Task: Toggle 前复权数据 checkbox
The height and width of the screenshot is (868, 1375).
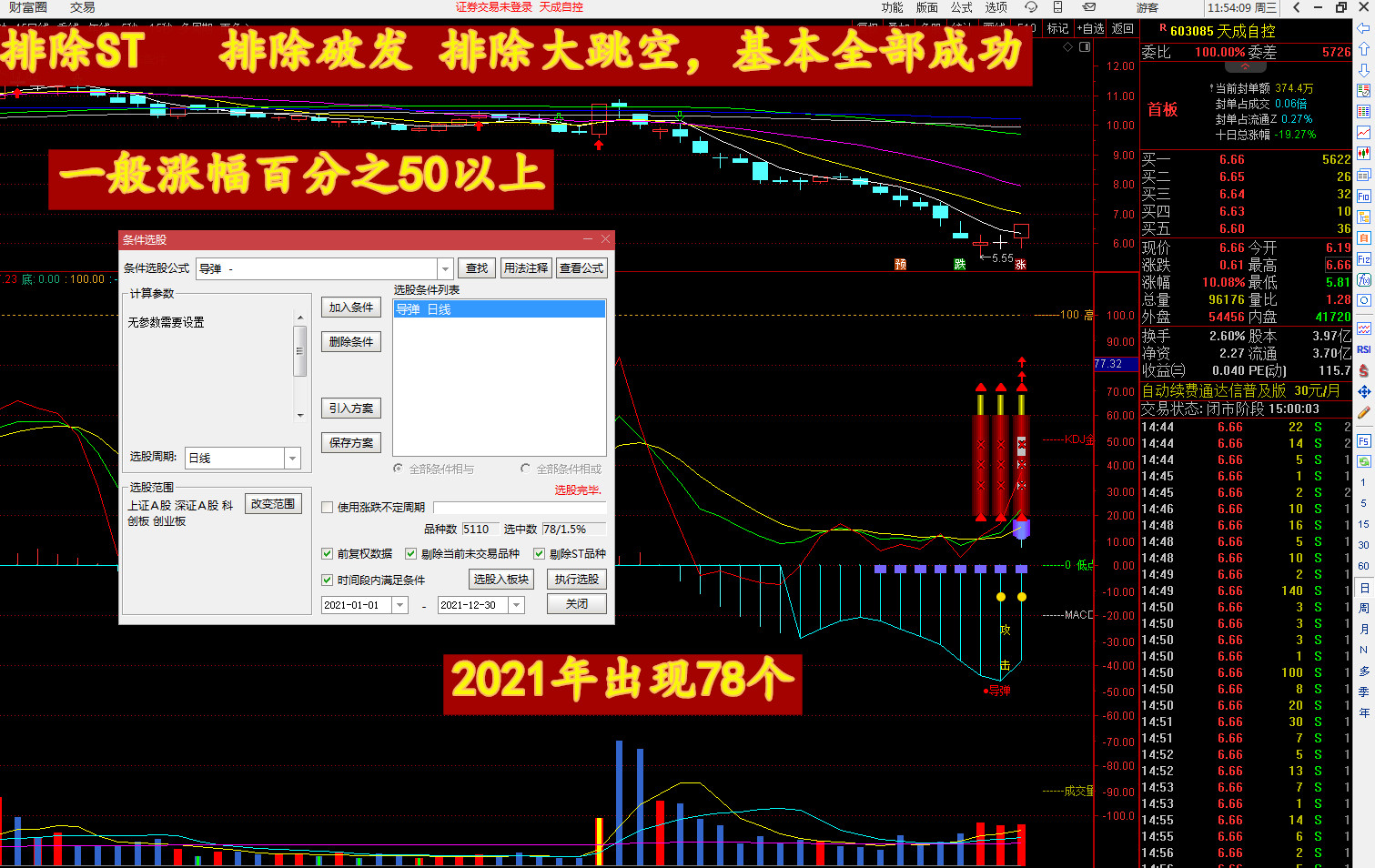Action: click(328, 553)
